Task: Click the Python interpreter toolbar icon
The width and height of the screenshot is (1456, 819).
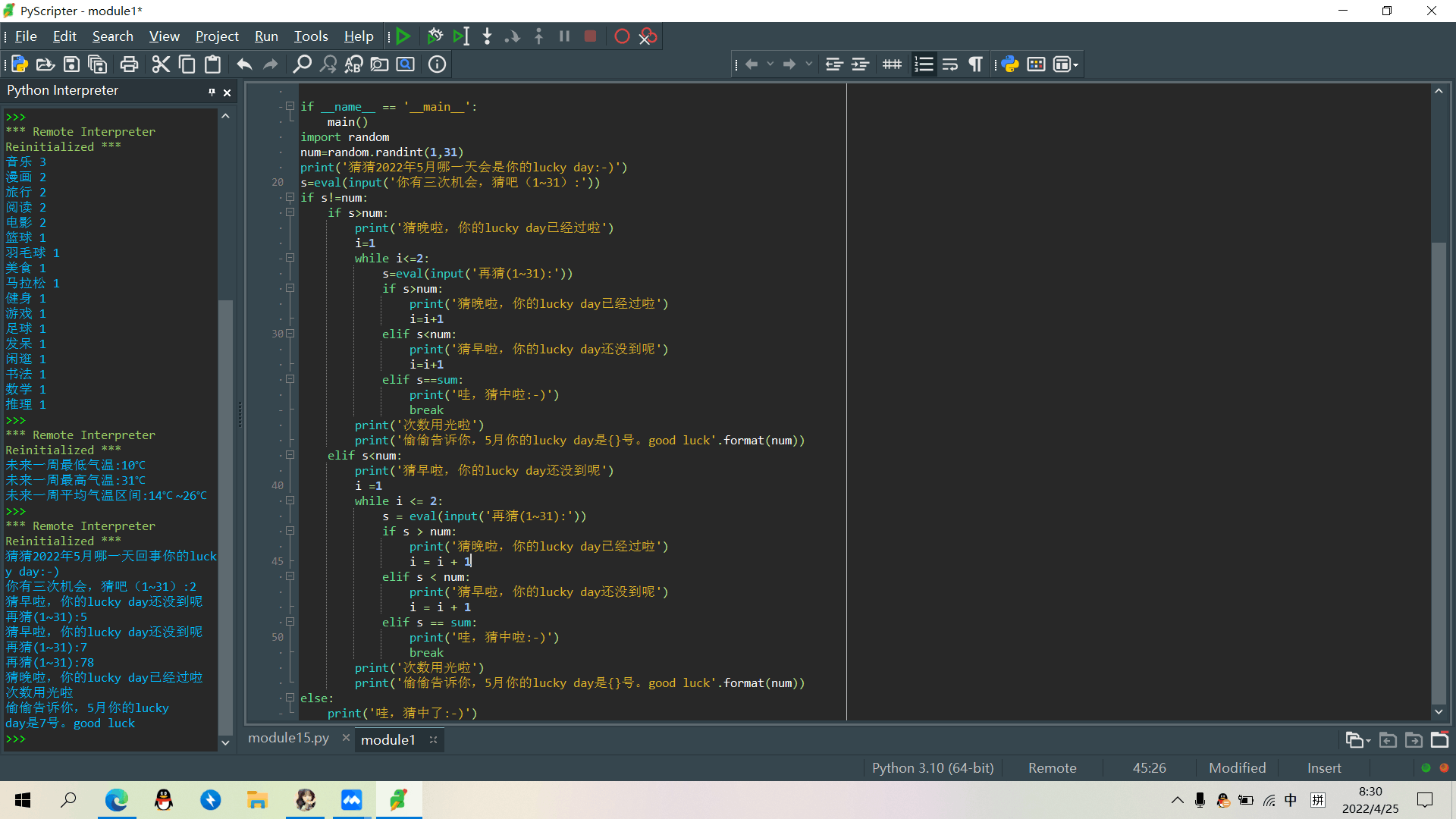Action: [x=1010, y=64]
